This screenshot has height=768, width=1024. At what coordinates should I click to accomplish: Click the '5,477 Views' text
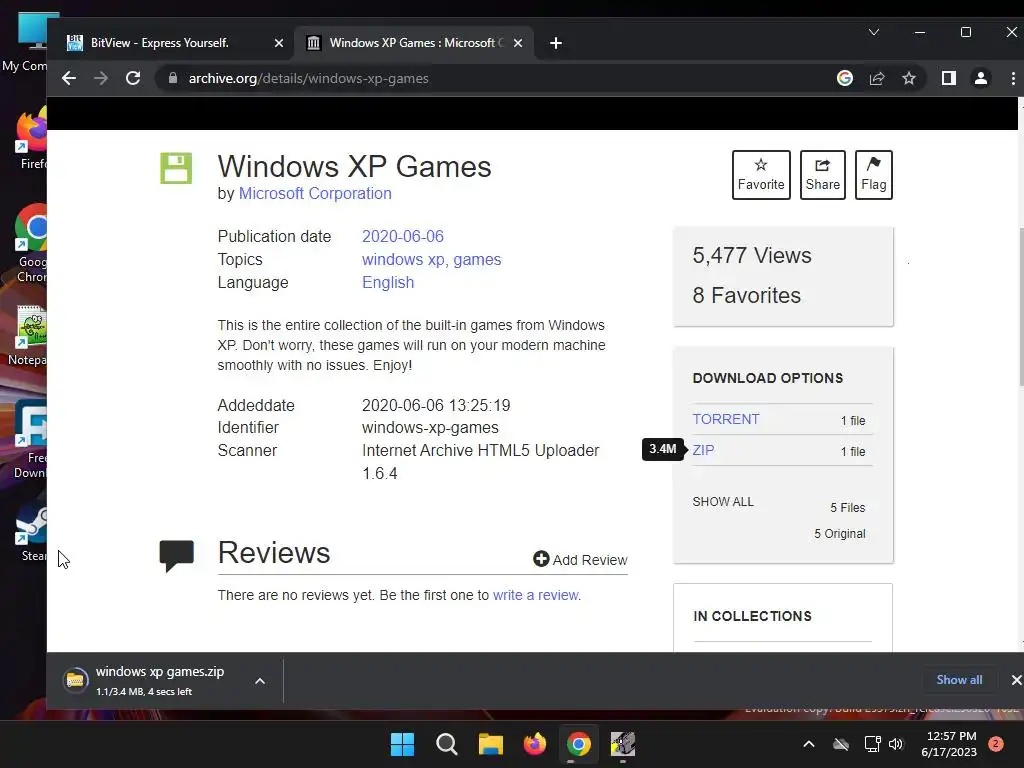point(752,255)
